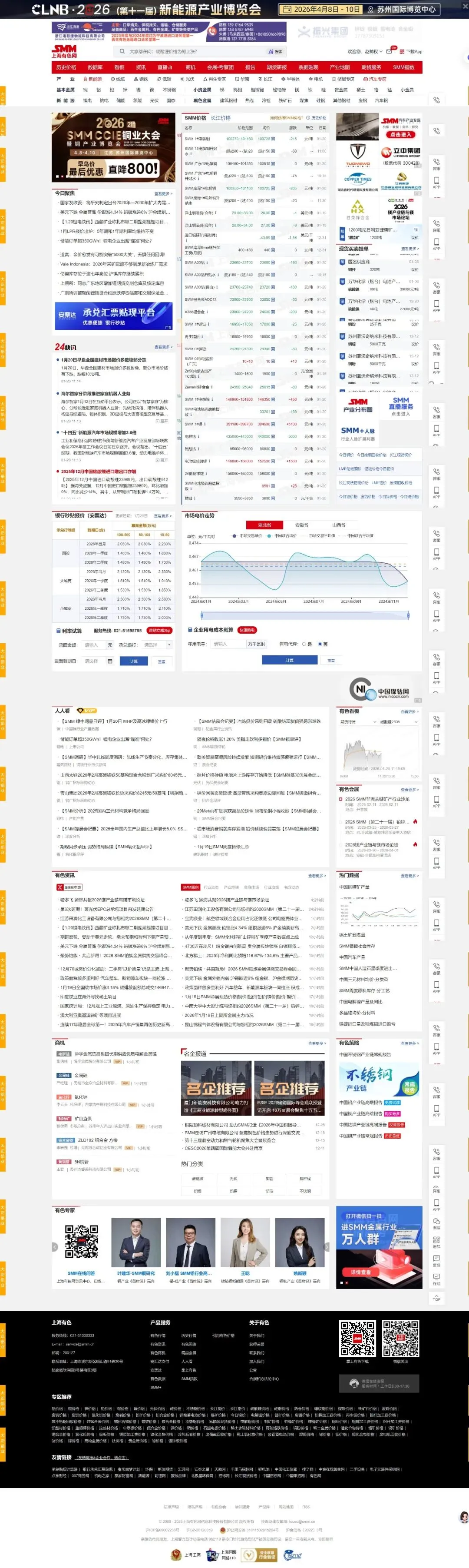Open the calendar icon for 票面到期日
The height and width of the screenshot is (1568, 469).
click(x=109, y=661)
